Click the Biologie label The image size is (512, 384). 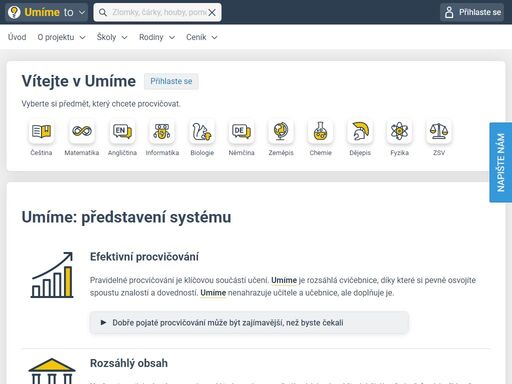[x=202, y=153]
